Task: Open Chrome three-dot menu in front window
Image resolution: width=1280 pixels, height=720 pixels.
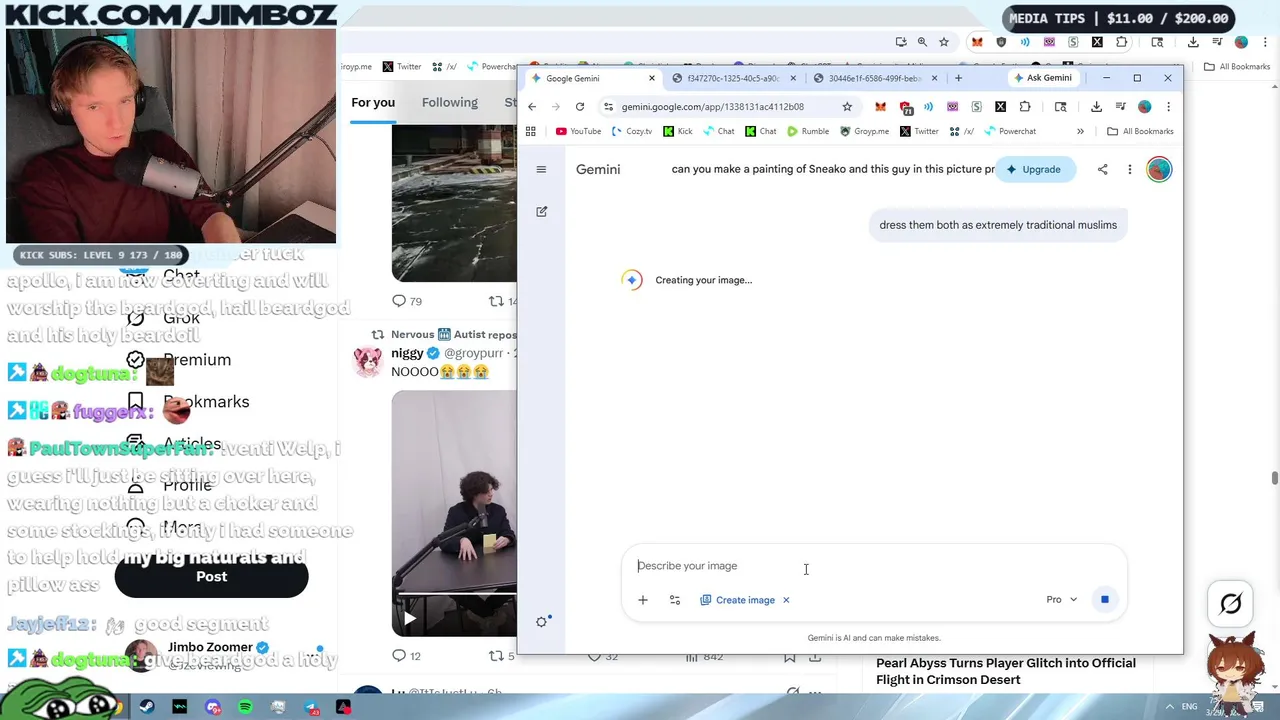Action: coord(1168,106)
